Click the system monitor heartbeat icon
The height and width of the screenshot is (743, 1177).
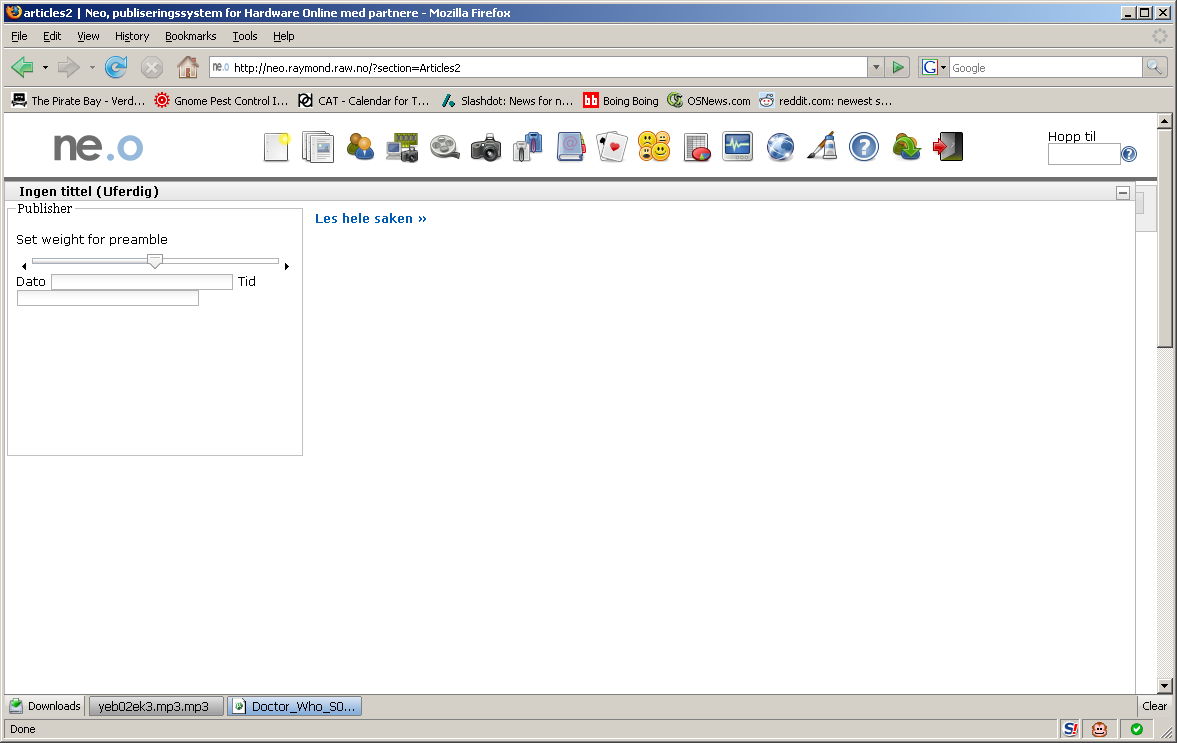click(x=738, y=146)
